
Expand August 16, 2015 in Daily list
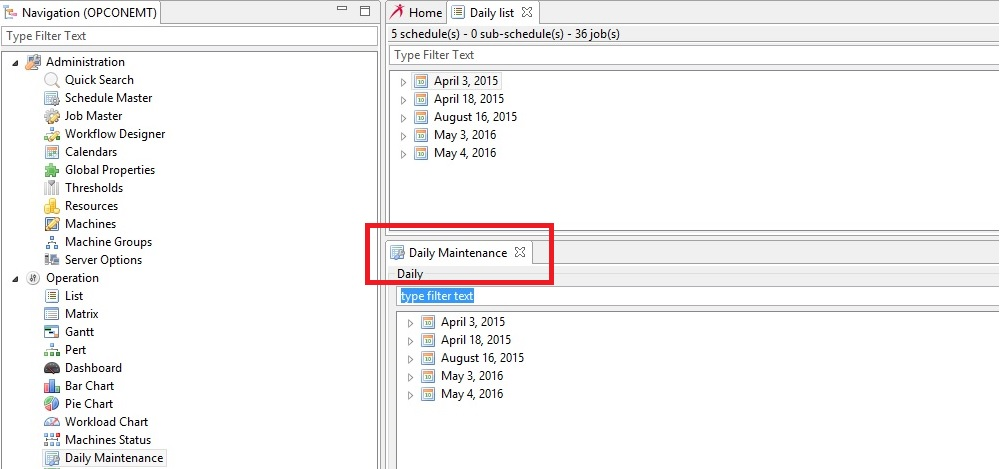(403, 117)
